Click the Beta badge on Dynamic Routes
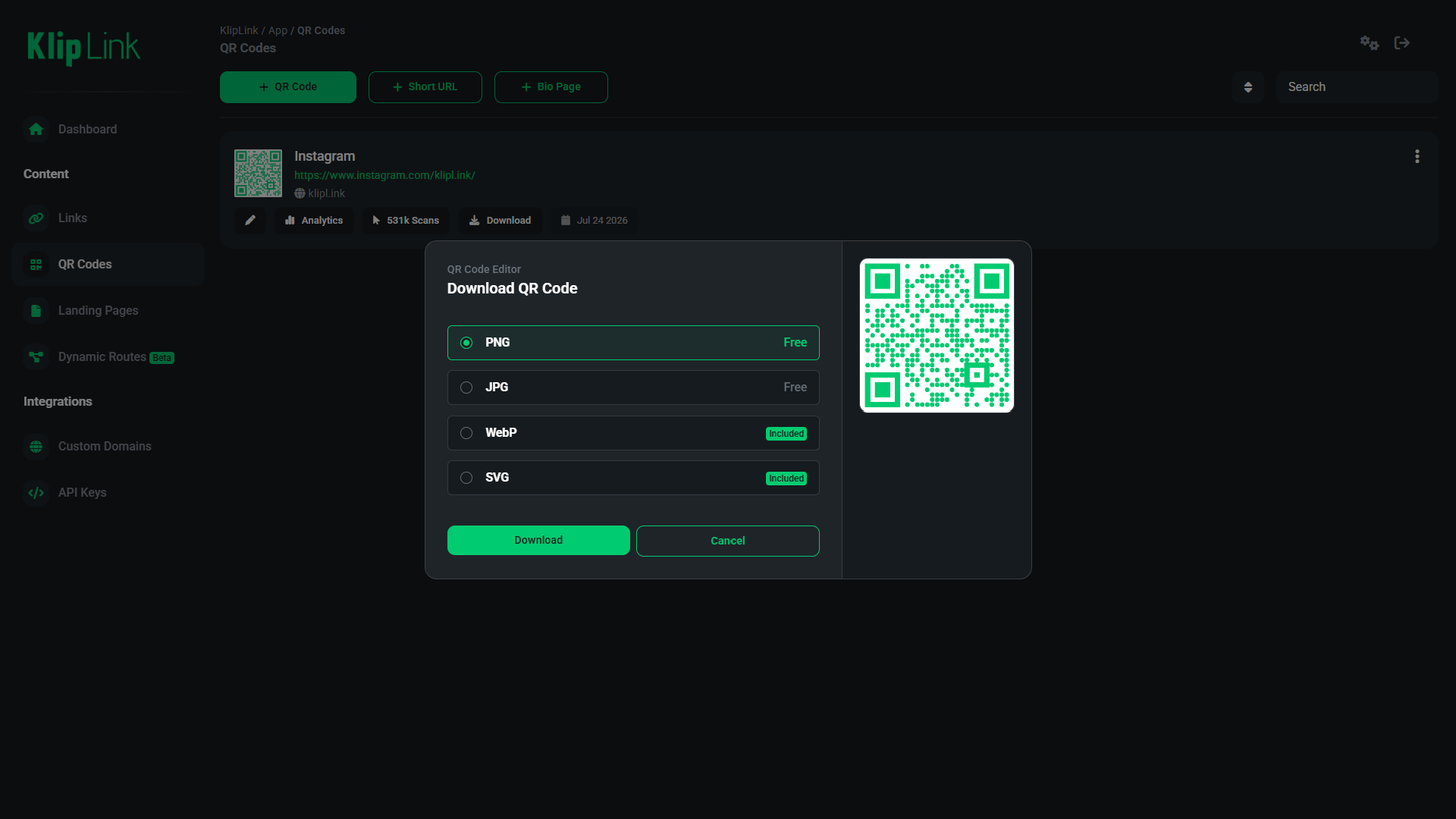1456x819 pixels. [162, 358]
